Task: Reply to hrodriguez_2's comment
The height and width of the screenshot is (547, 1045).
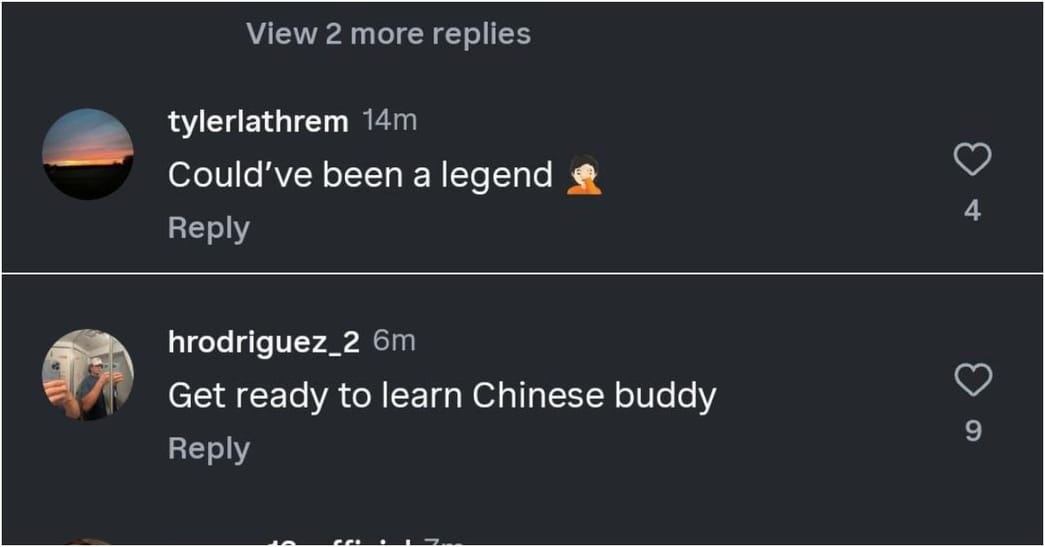Action: click(209, 448)
